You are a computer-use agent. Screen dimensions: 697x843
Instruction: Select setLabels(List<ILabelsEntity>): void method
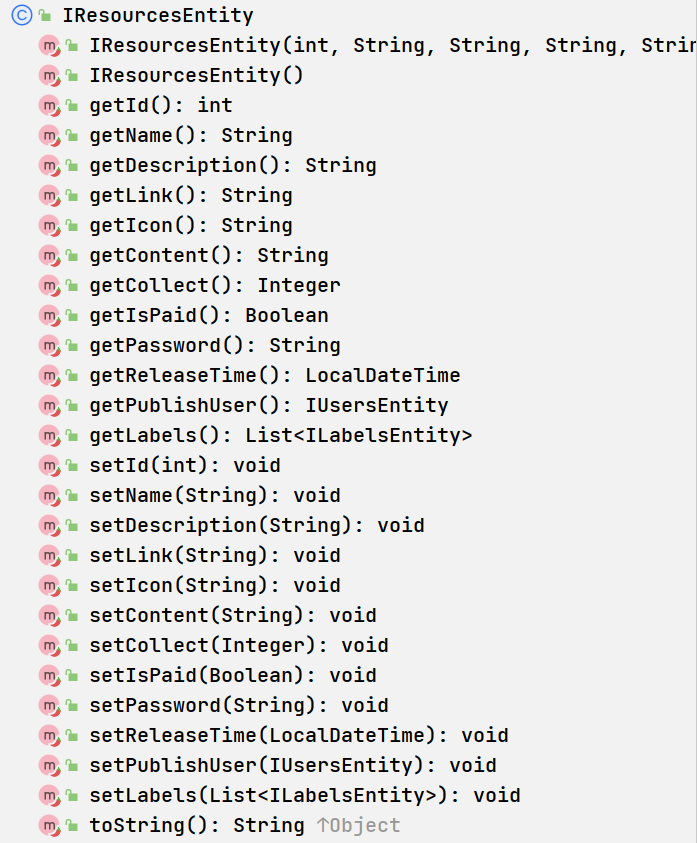[x=305, y=795]
